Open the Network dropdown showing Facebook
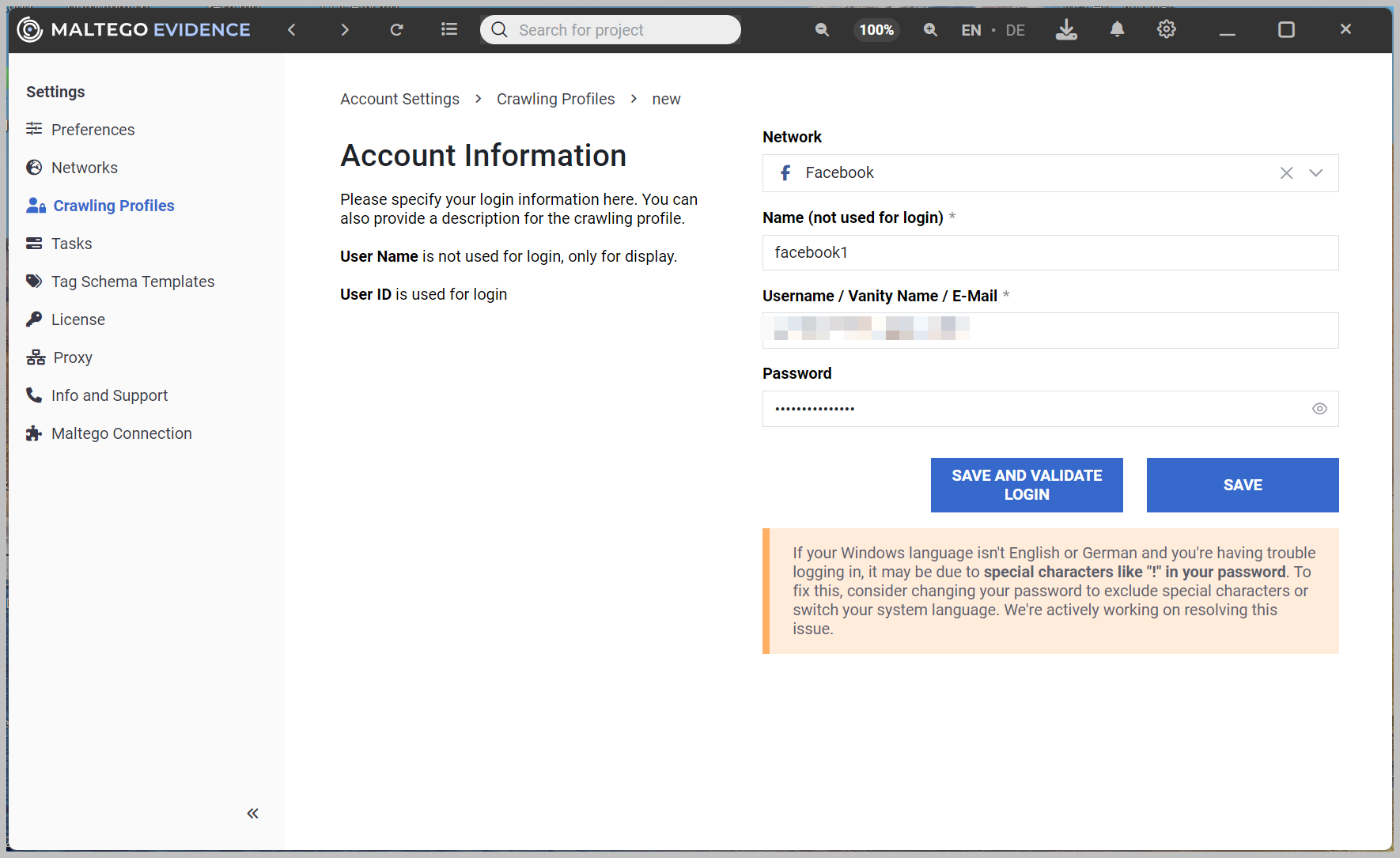The width and height of the screenshot is (1400, 858). point(1050,173)
